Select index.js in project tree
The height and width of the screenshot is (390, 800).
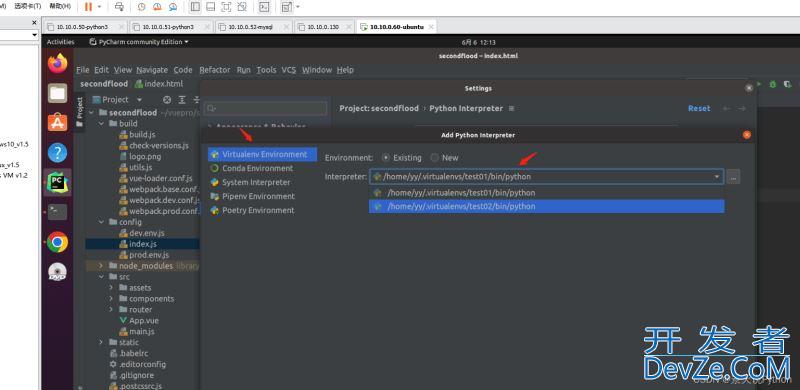pos(143,244)
